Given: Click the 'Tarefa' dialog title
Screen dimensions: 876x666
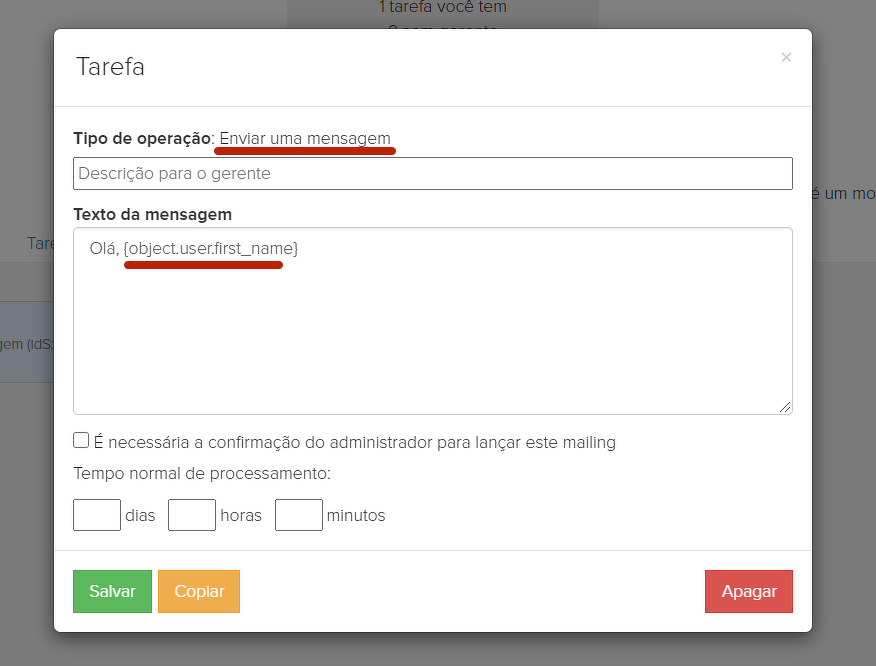Looking at the screenshot, I should [110, 67].
